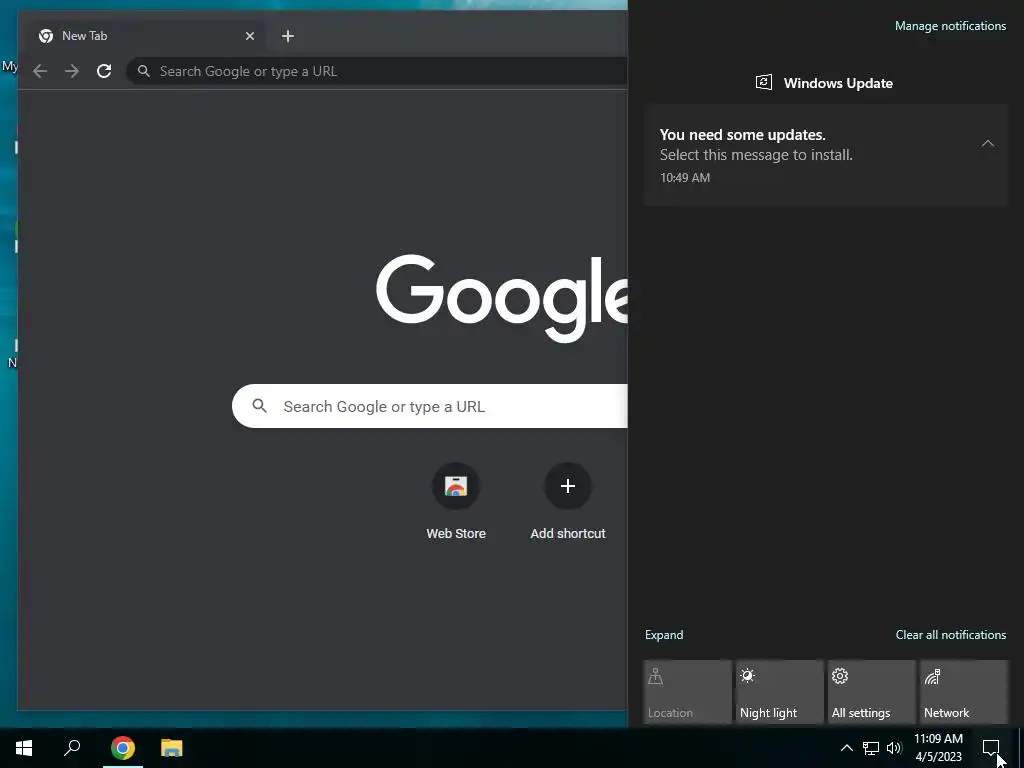
Task: Toggle Night light quick action
Action: tap(780, 692)
